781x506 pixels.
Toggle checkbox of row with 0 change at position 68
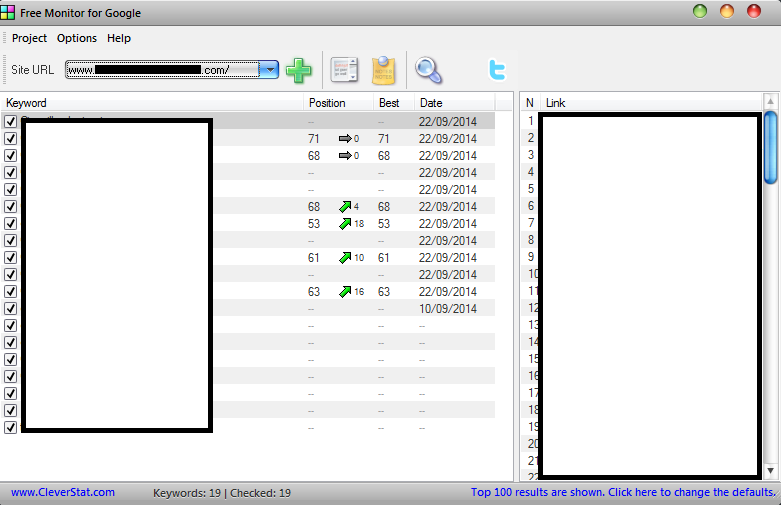click(10, 155)
